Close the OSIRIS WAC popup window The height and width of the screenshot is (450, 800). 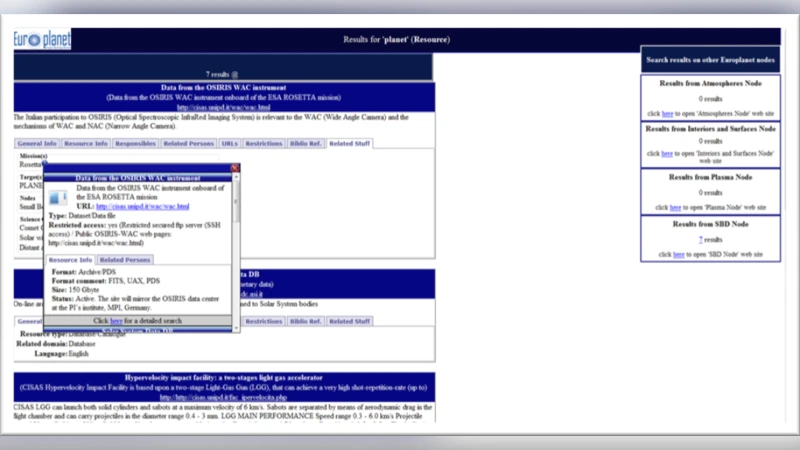pos(234,168)
